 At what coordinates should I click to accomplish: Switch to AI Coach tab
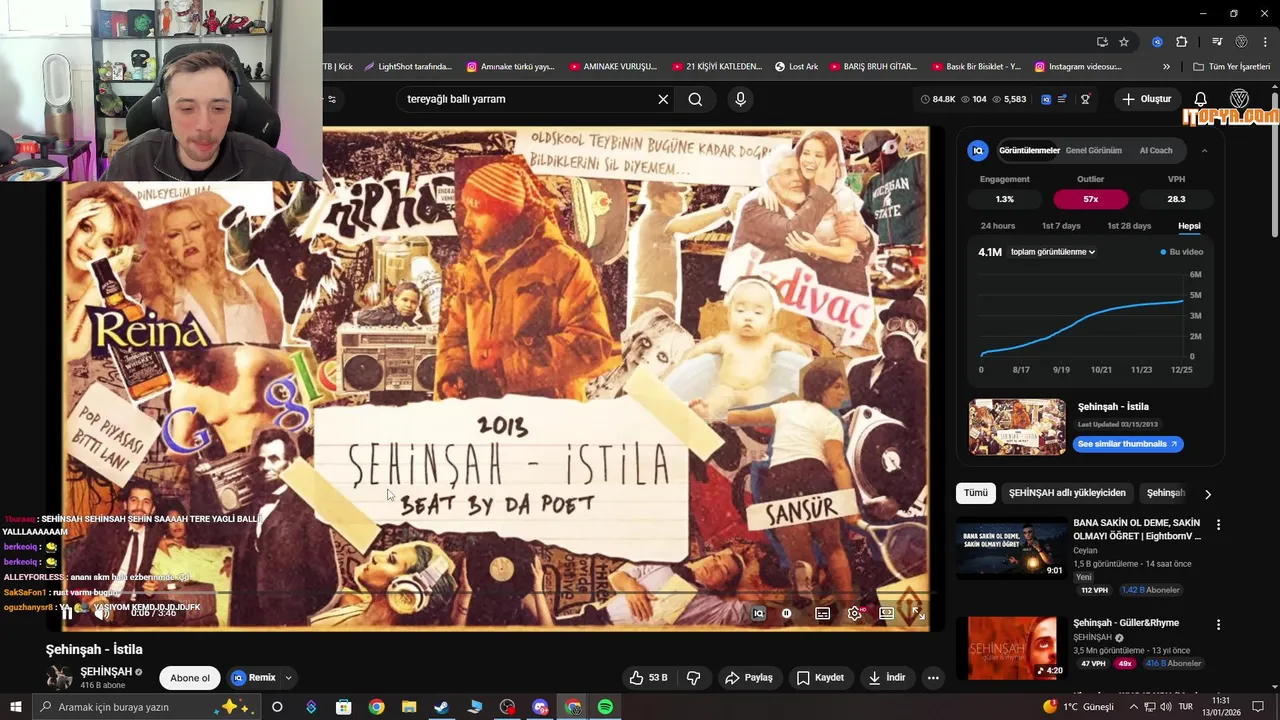coord(1156,150)
